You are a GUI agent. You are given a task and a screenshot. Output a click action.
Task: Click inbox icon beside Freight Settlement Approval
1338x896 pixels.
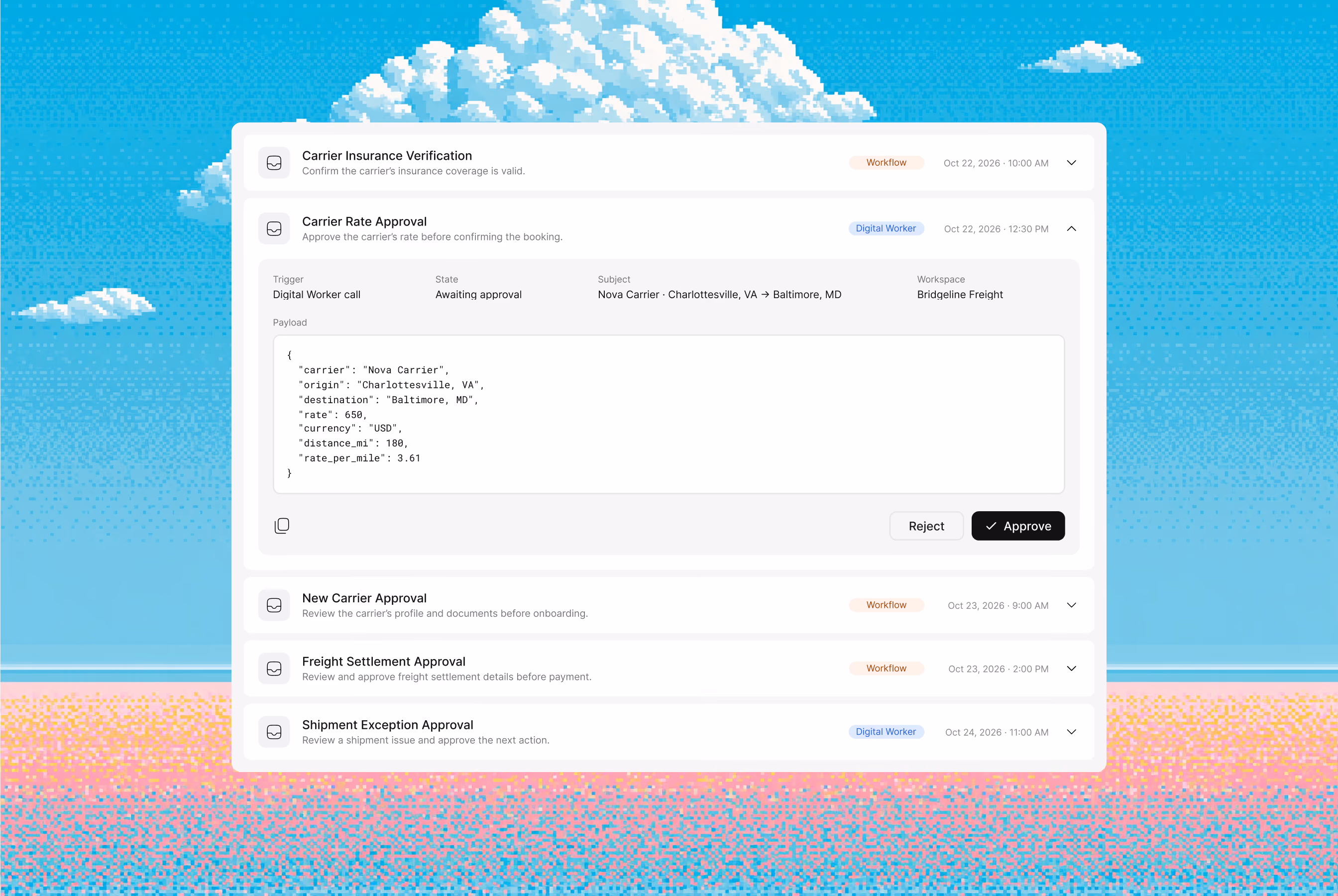[x=274, y=669]
